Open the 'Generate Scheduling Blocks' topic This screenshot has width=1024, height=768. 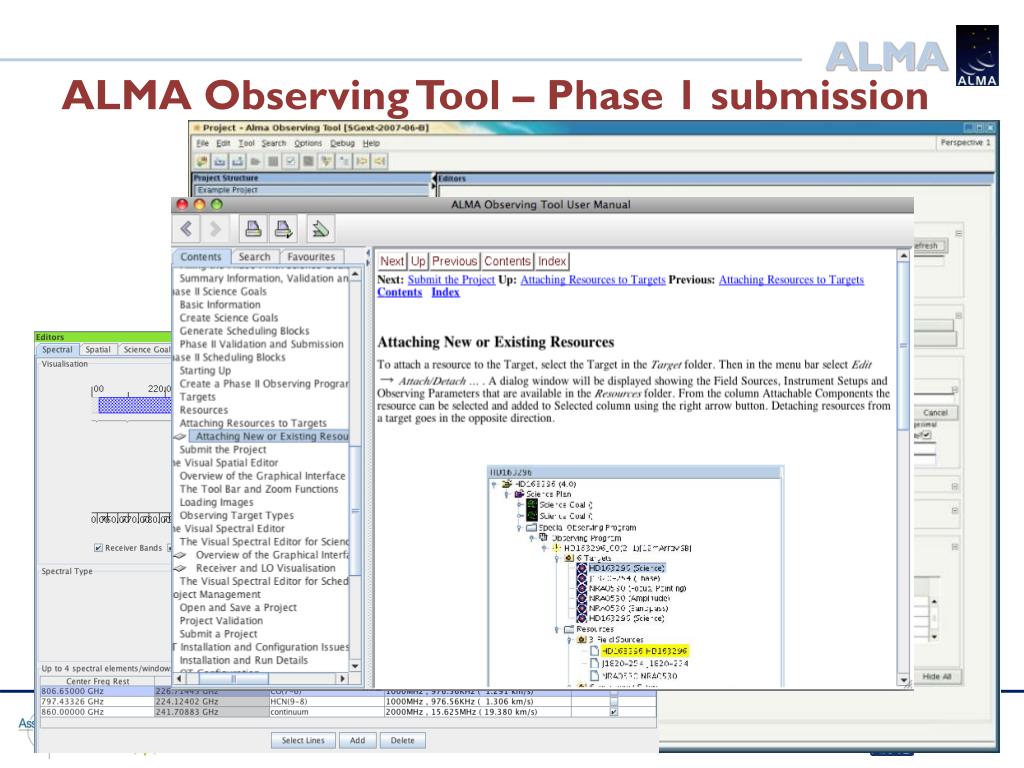244,331
